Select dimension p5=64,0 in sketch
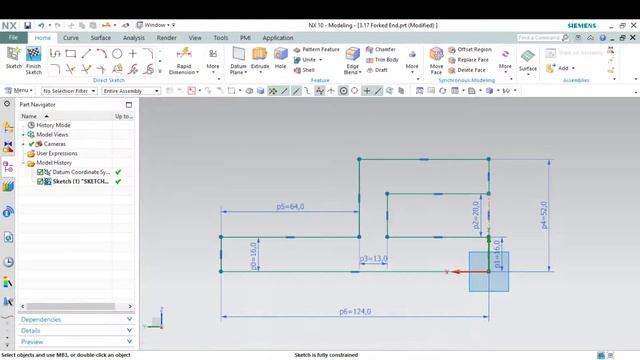640x360 pixels. (290, 207)
